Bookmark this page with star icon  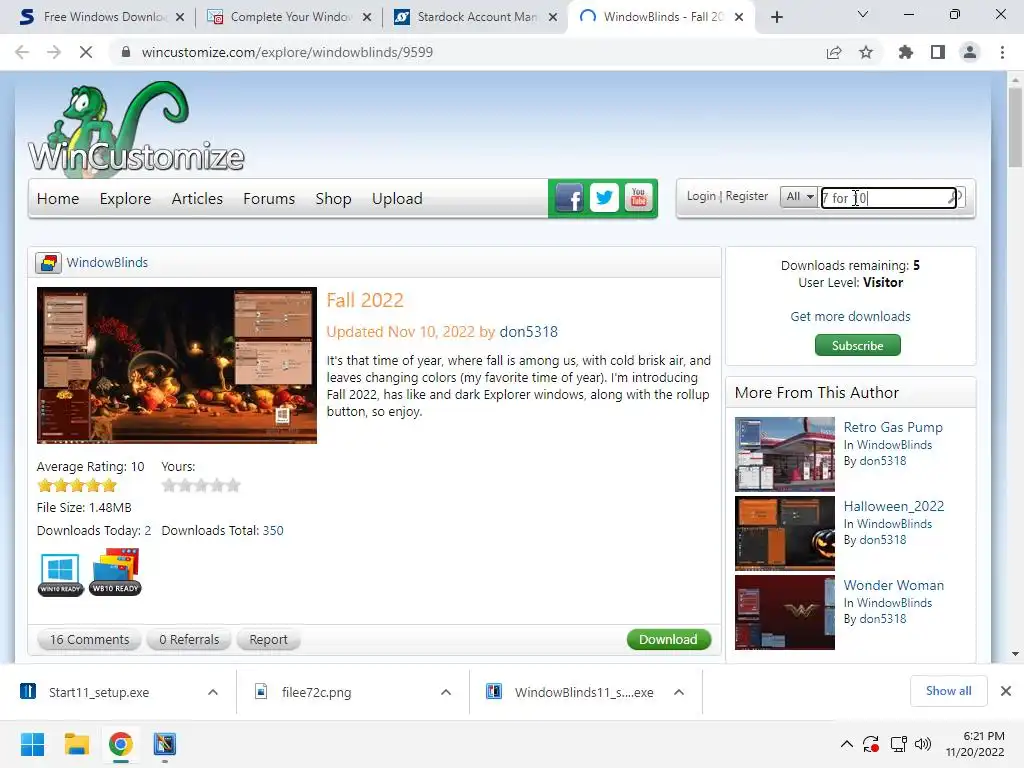click(x=866, y=52)
